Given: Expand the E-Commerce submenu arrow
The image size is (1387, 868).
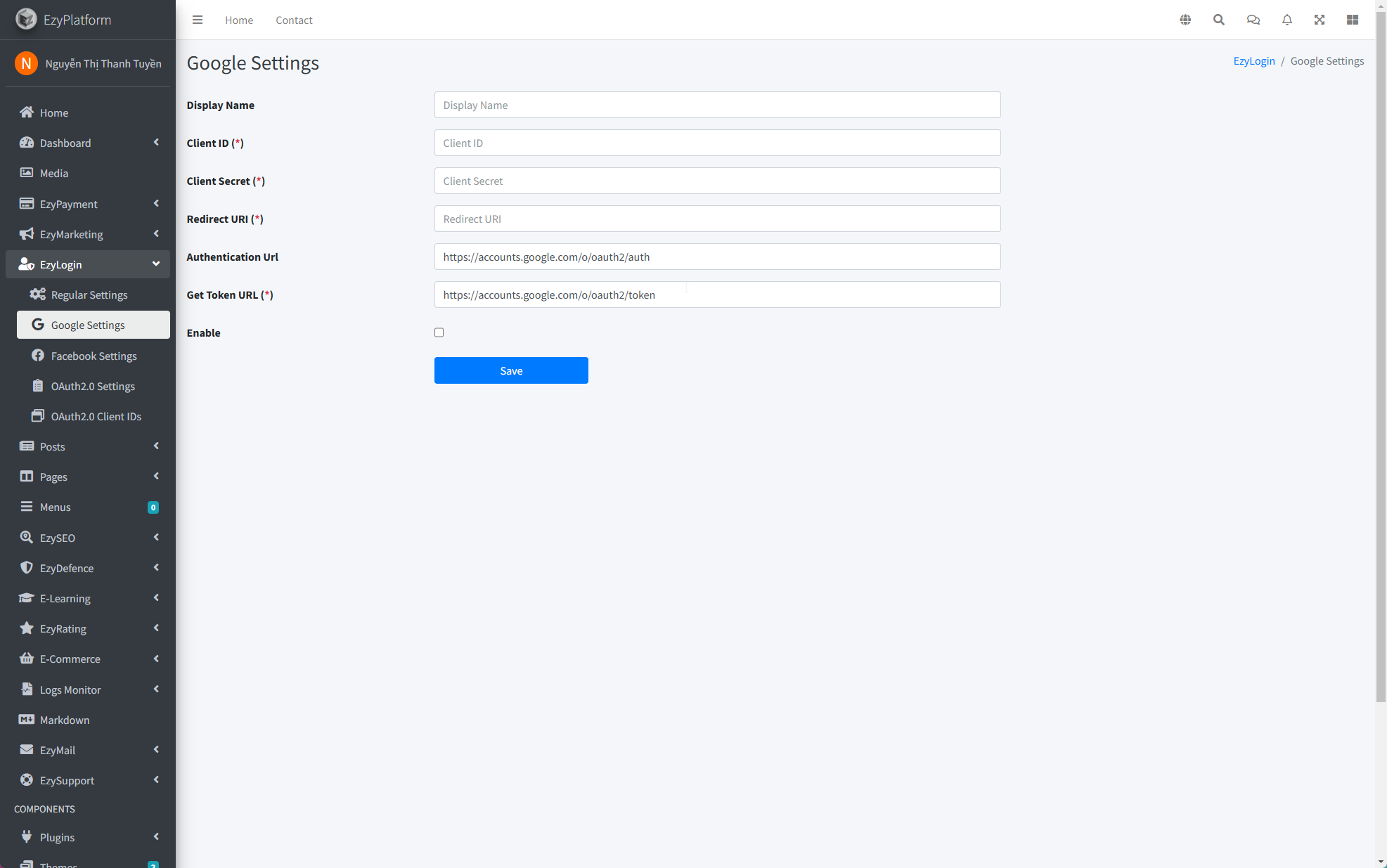Looking at the screenshot, I should point(156,659).
